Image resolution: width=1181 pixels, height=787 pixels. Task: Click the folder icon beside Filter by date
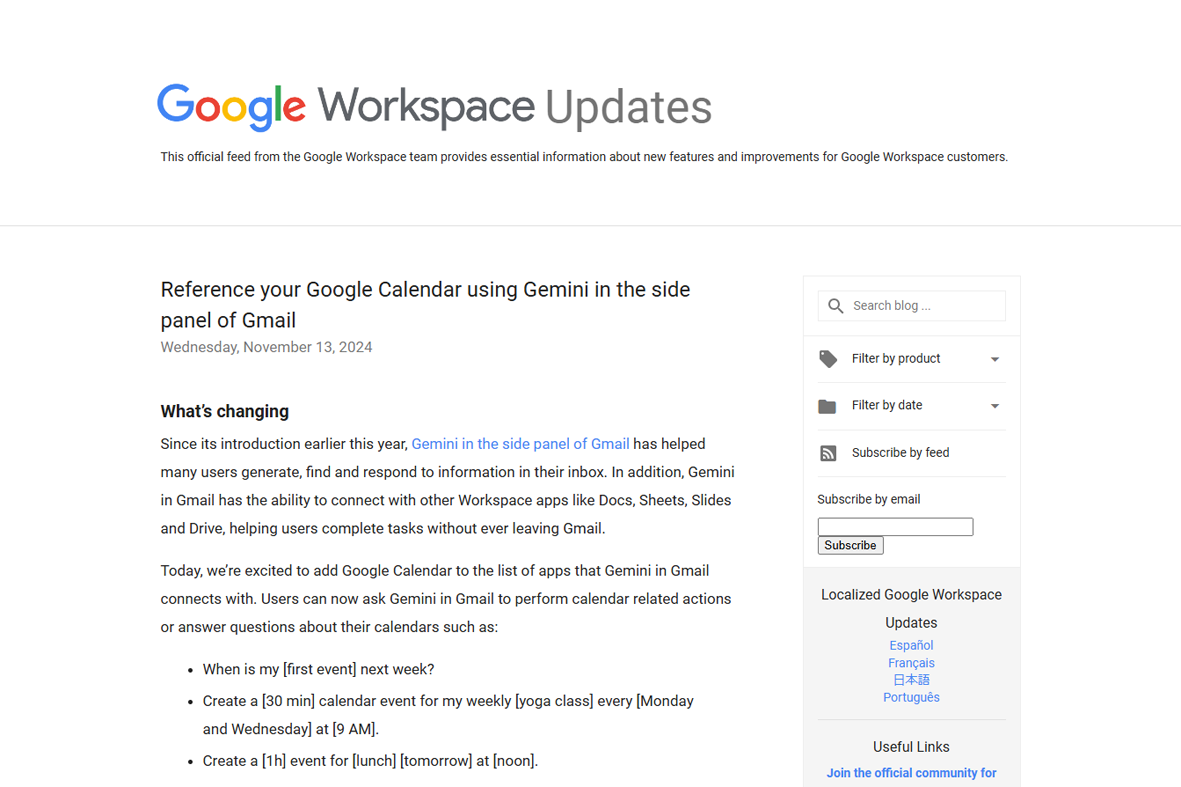pos(828,405)
